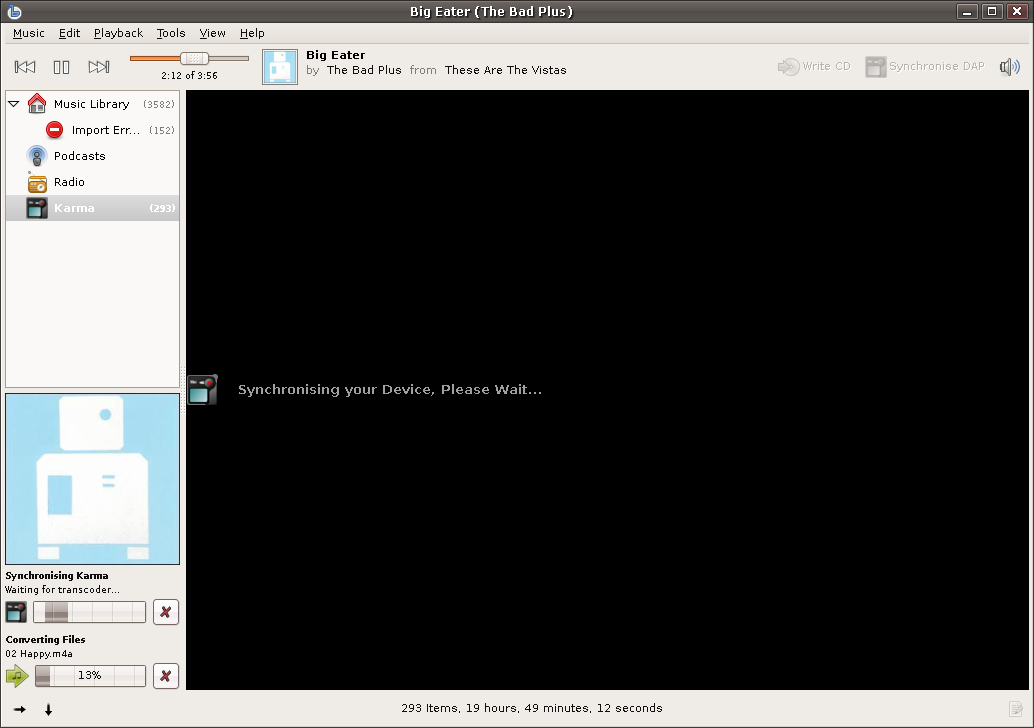Screen dimensions: 1034x728
Task: Open the Playback menu
Action: point(118,33)
